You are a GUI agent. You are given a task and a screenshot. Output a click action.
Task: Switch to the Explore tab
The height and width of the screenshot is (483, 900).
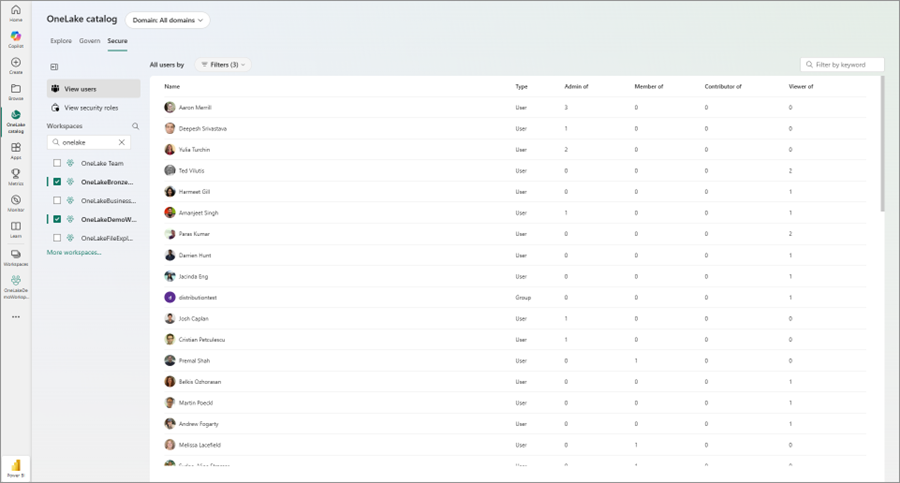click(61, 41)
